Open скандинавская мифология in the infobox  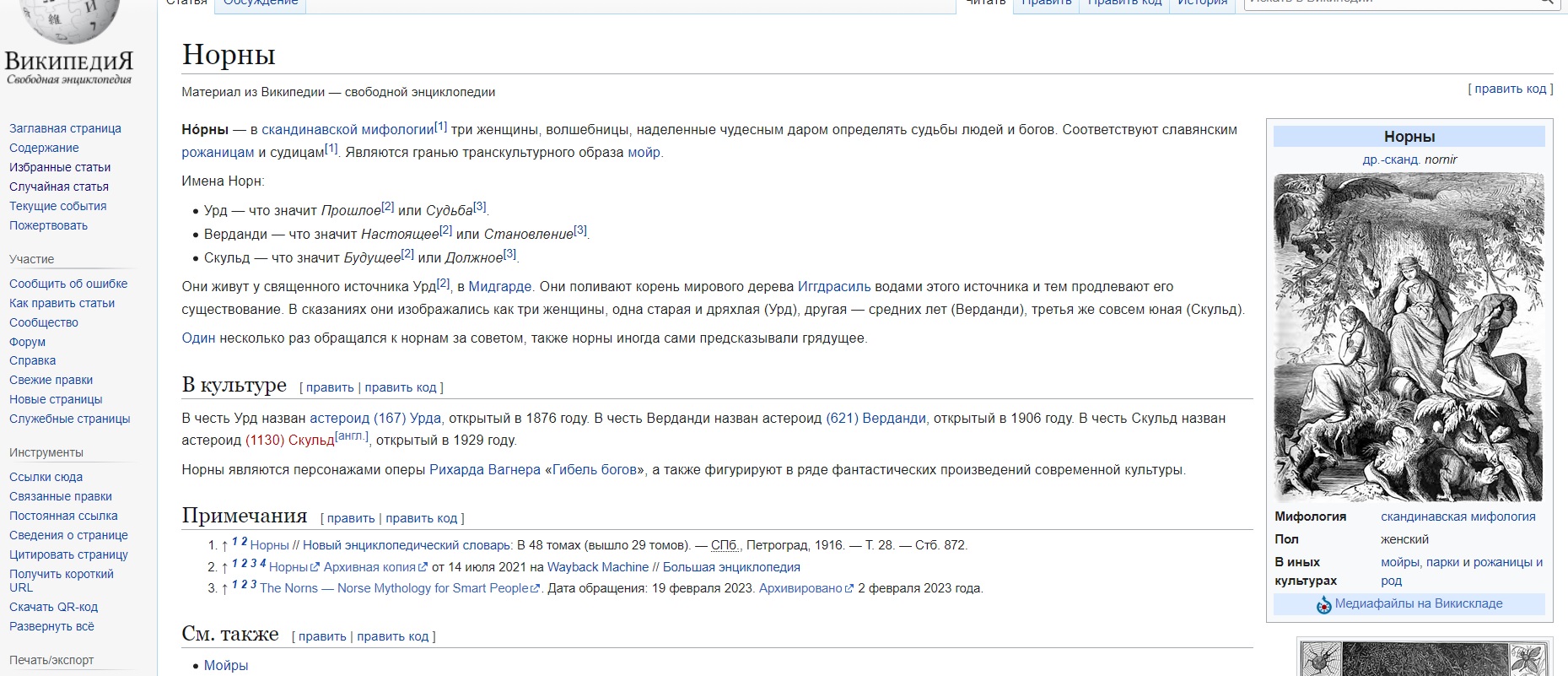click(x=1458, y=516)
